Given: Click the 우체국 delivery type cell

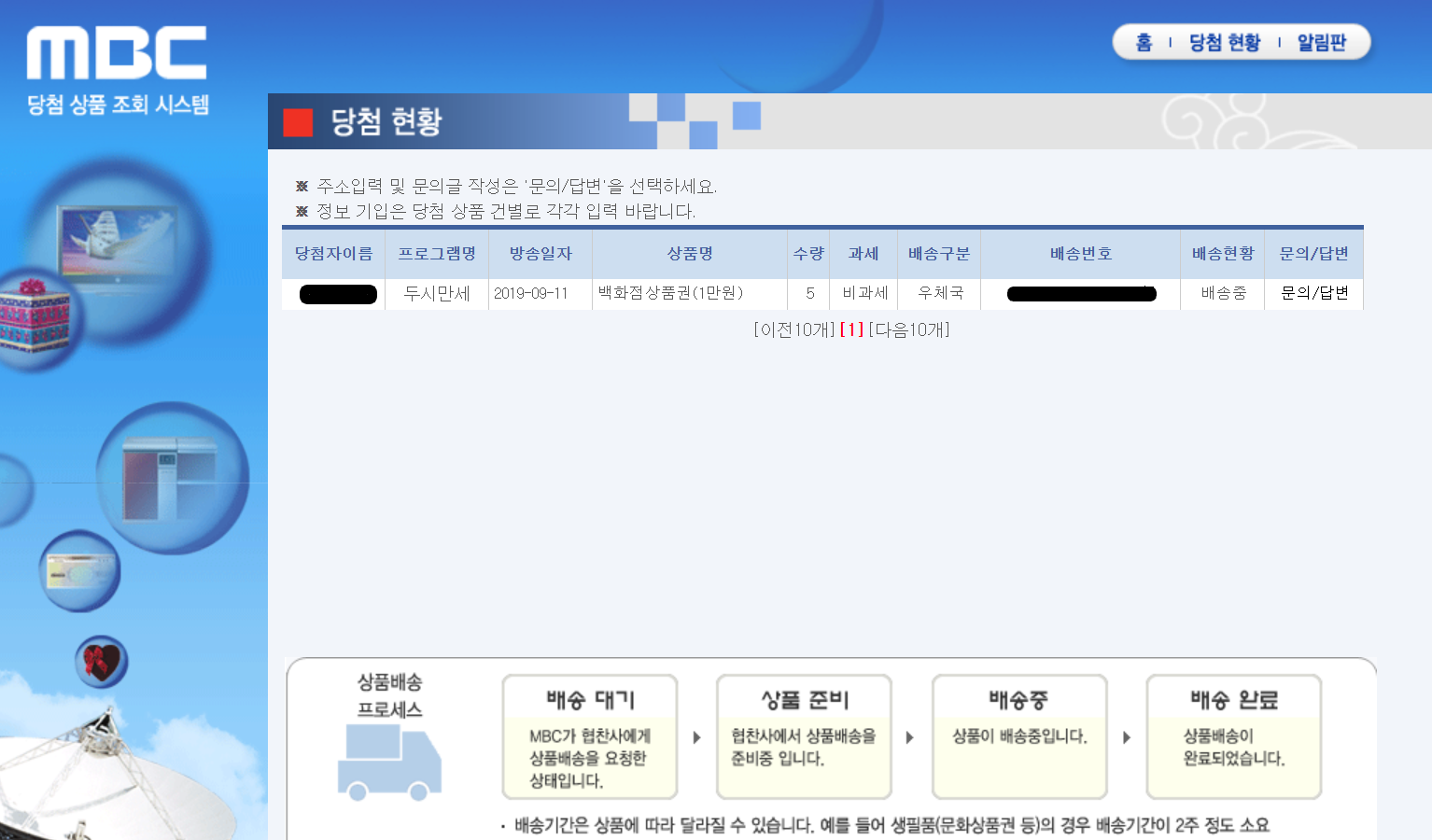Looking at the screenshot, I should pos(940,293).
